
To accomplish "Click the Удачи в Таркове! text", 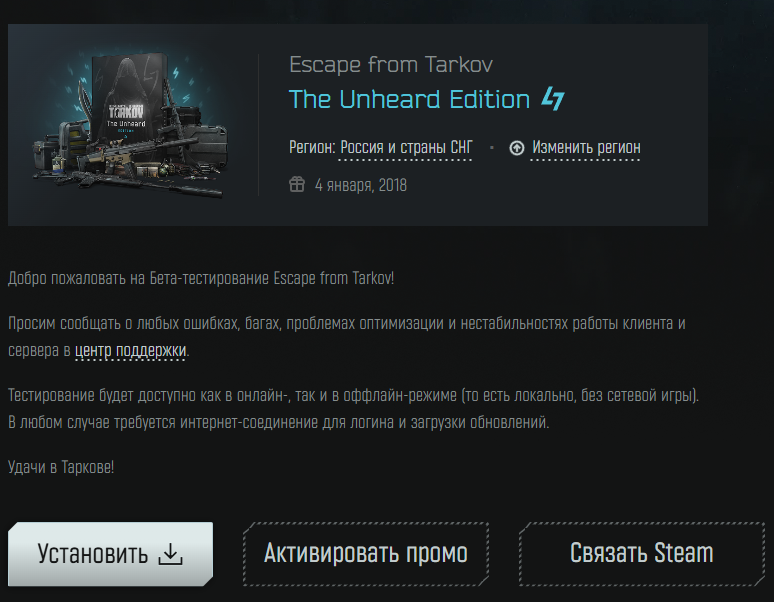I will pos(61,467).
